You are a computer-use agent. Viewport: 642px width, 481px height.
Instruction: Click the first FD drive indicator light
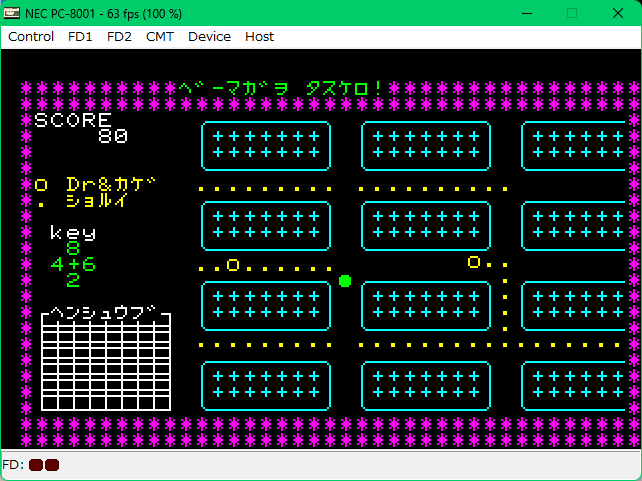(36, 465)
